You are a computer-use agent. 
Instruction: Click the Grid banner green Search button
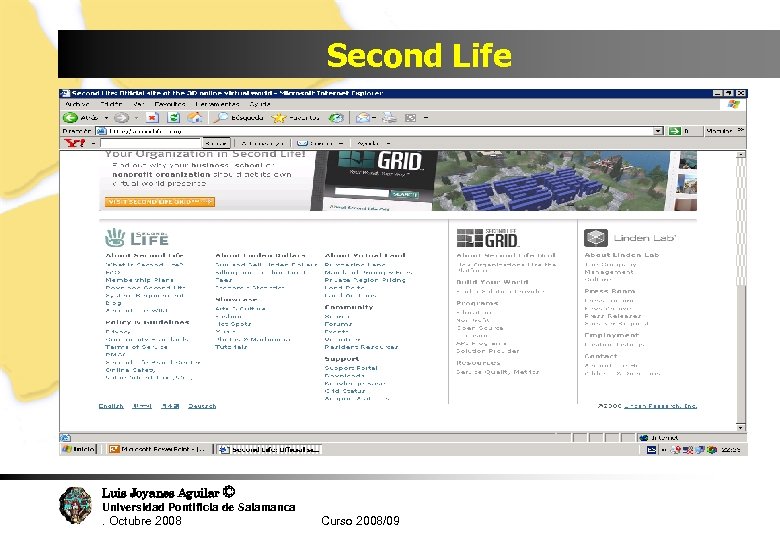[404, 194]
